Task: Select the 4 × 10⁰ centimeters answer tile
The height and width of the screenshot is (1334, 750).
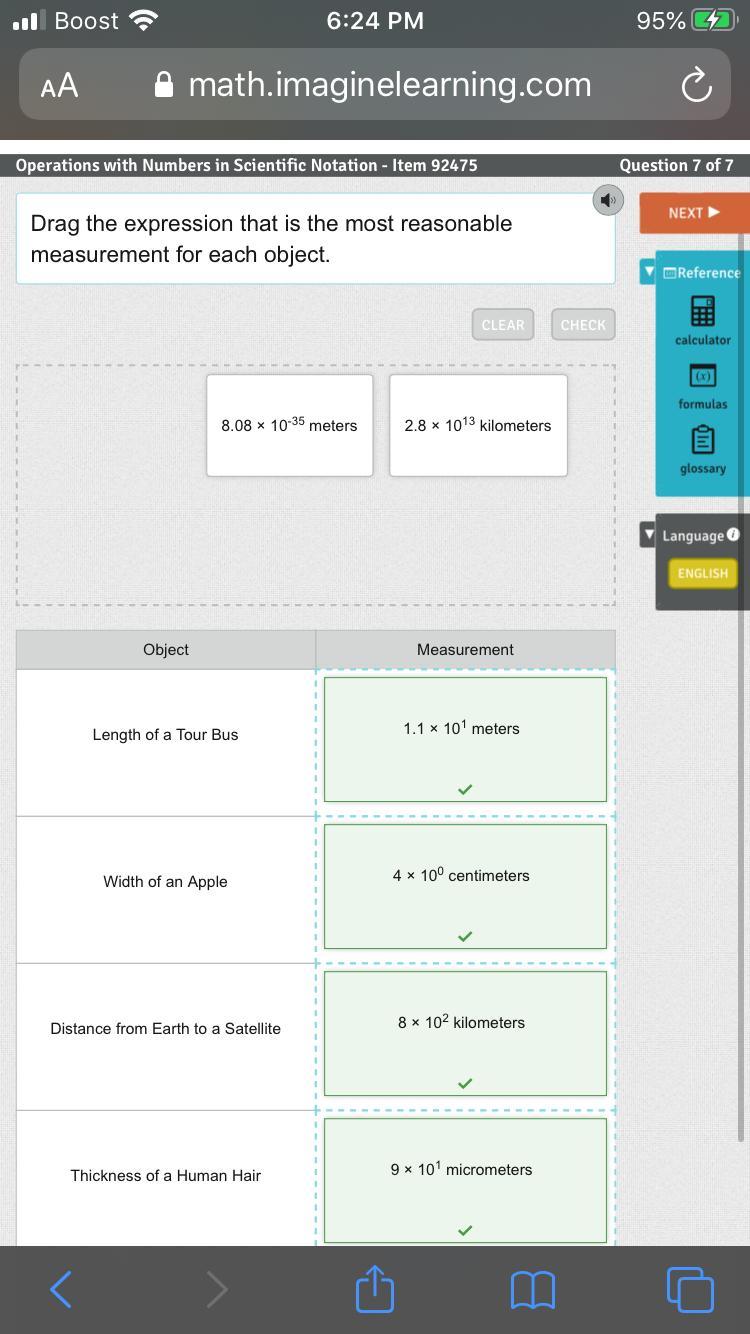Action: click(x=465, y=886)
